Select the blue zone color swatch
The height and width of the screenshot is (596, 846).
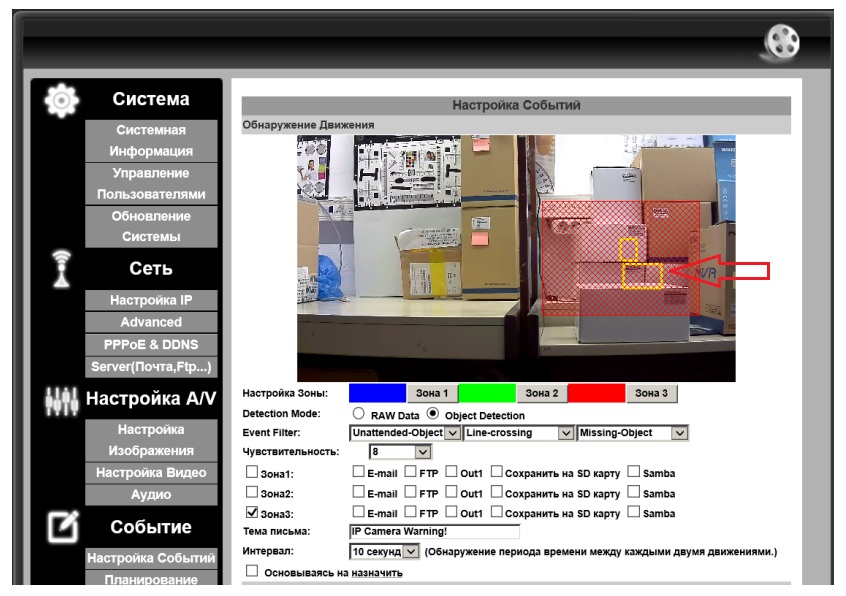tap(377, 393)
